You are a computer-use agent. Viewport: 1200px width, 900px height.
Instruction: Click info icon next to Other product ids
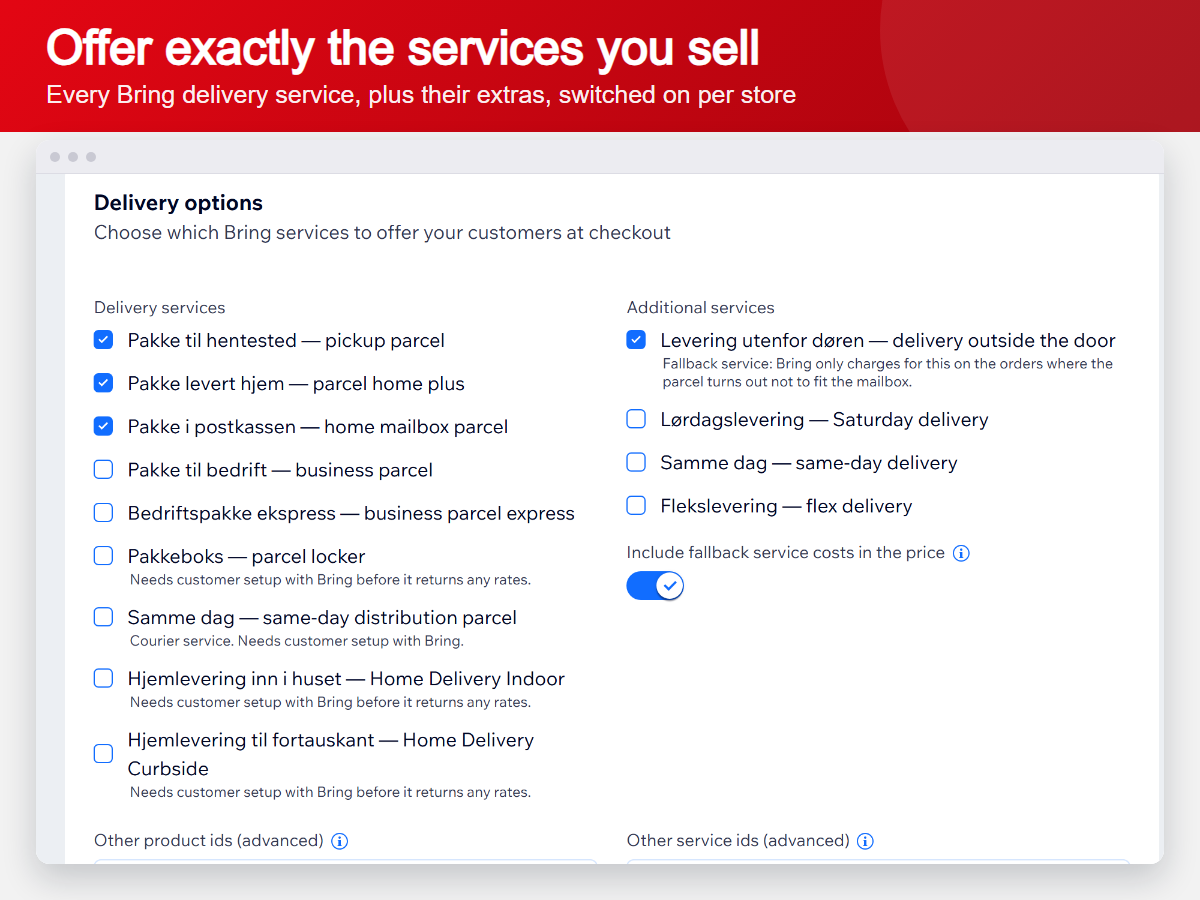(x=339, y=841)
